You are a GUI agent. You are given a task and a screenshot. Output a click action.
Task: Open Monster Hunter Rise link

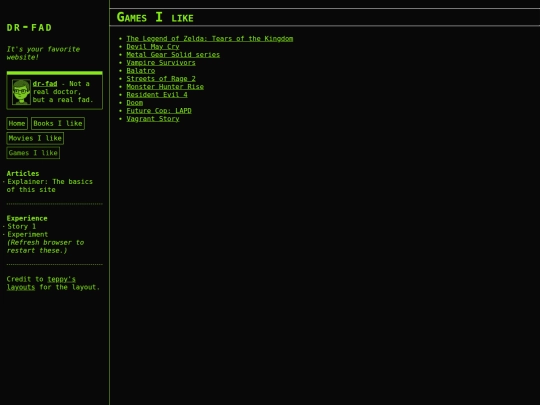tap(165, 86)
